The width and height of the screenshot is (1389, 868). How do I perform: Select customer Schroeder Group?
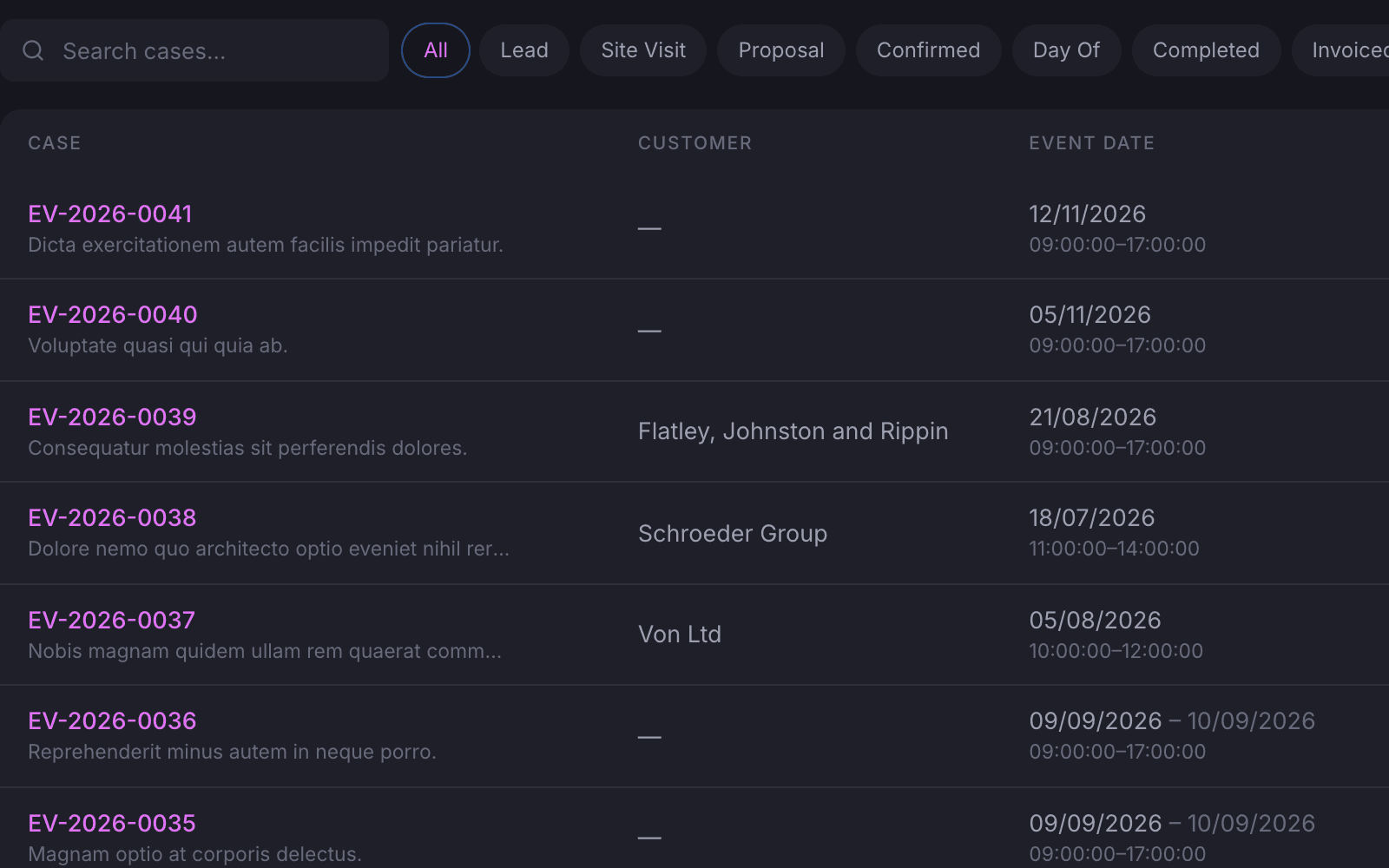click(733, 533)
